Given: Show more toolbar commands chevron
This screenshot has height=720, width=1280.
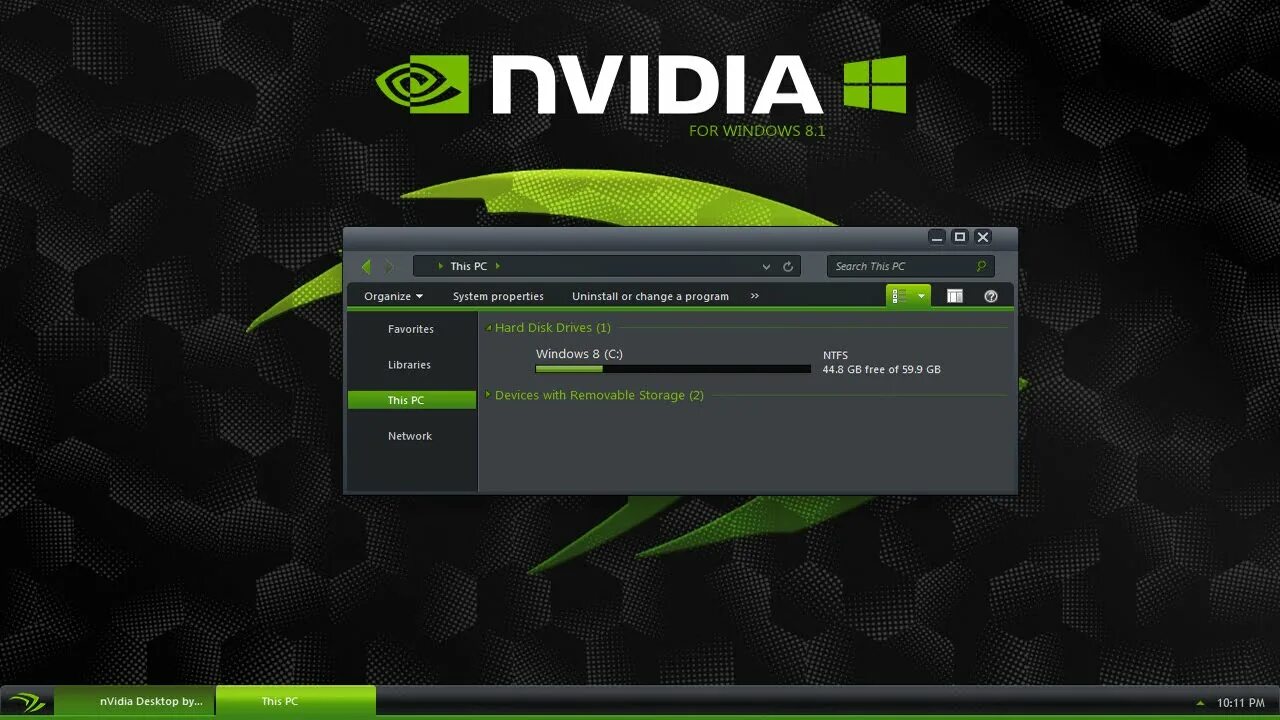Looking at the screenshot, I should [x=754, y=296].
